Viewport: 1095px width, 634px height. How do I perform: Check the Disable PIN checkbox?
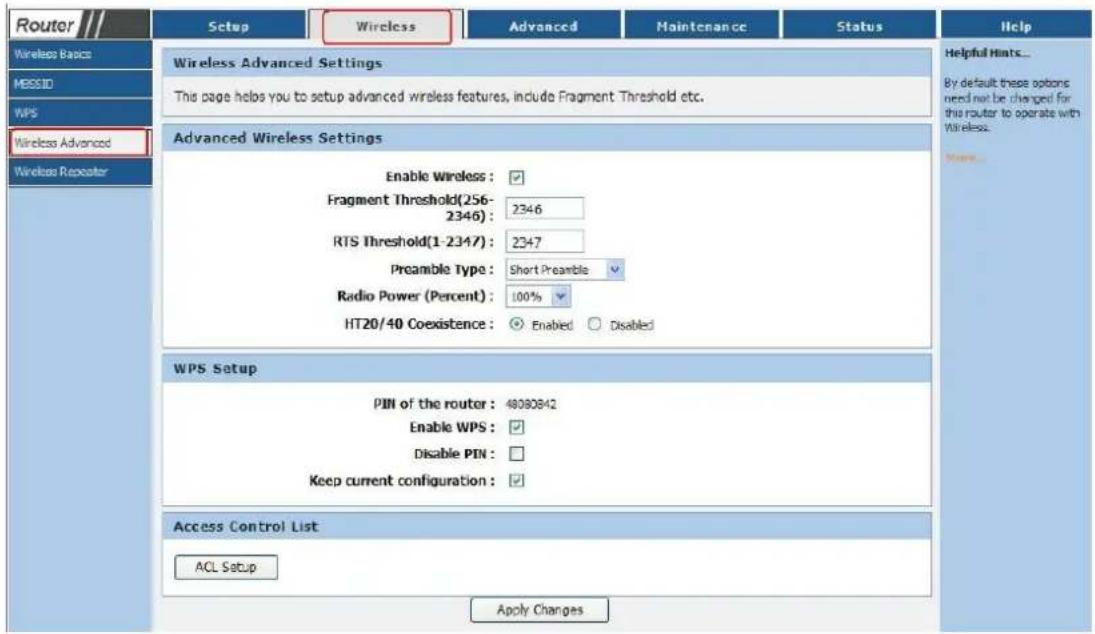(x=516, y=454)
